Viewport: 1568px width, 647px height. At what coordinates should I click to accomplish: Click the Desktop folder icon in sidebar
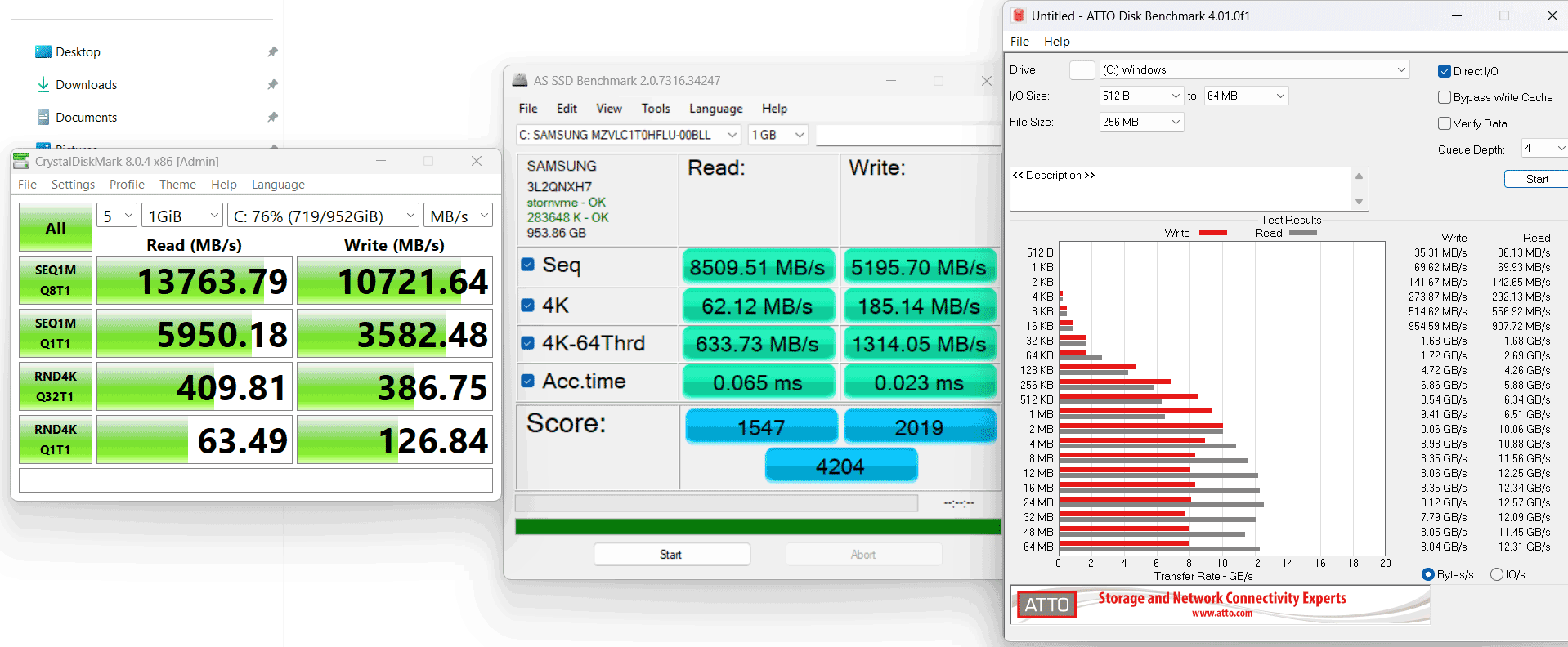tap(43, 51)
